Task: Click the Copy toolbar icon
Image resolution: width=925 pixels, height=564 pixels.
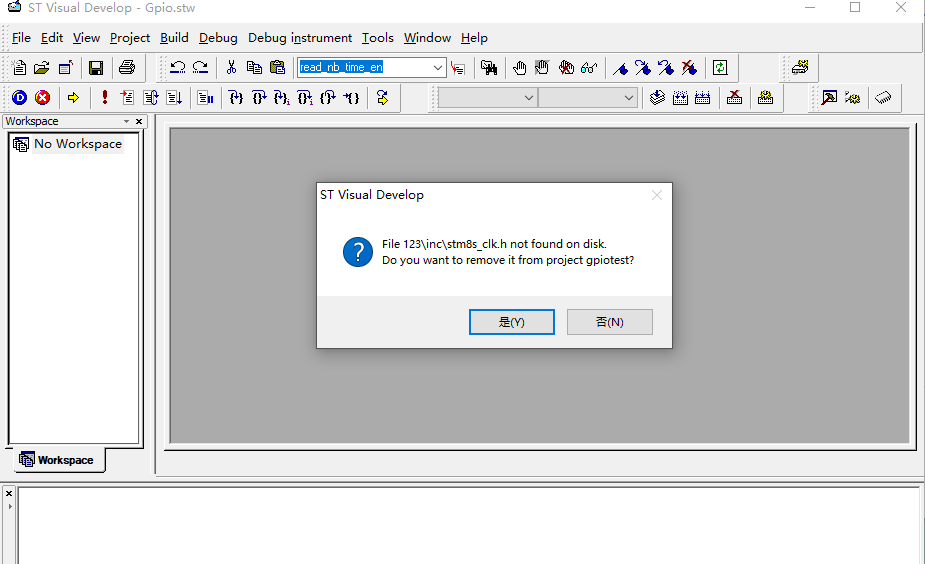Action: tap(254, 68)
